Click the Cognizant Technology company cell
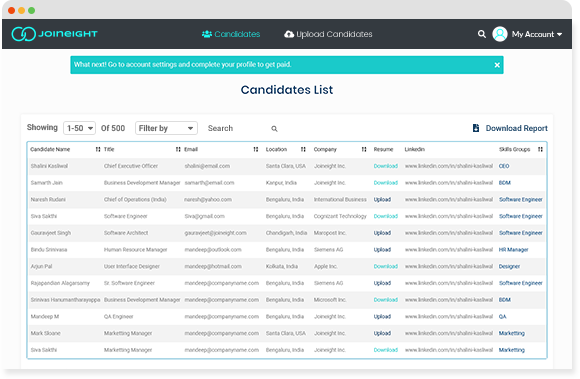Screen dimensions: 580x379 tap(340, 216)
